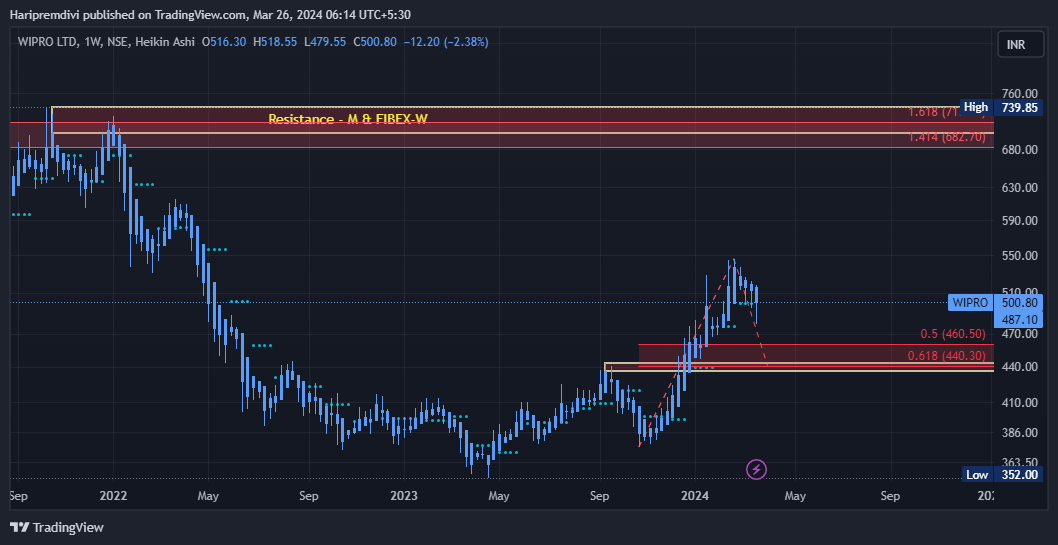Click the 550.00 price axis label

click(x=1020, y=256)
